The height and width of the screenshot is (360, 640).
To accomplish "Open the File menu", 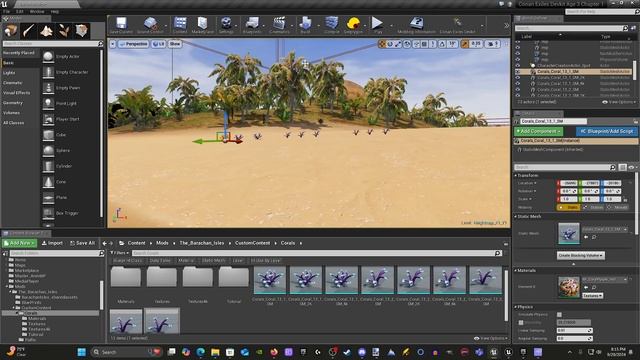I will point(6,12).
